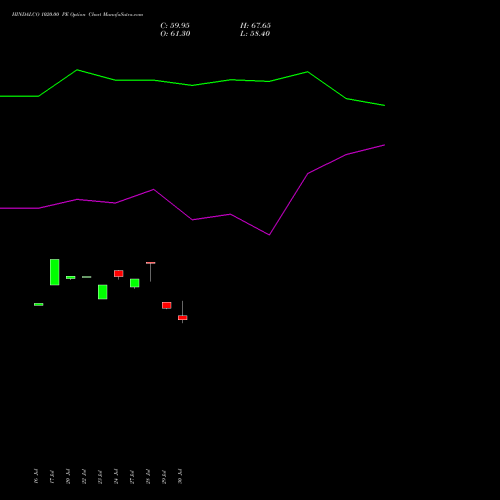Image resolution: width=500 pixels, height=500 pixels.
Task: Click the low price value L: 58.40
Action: (x=255, y=34)
